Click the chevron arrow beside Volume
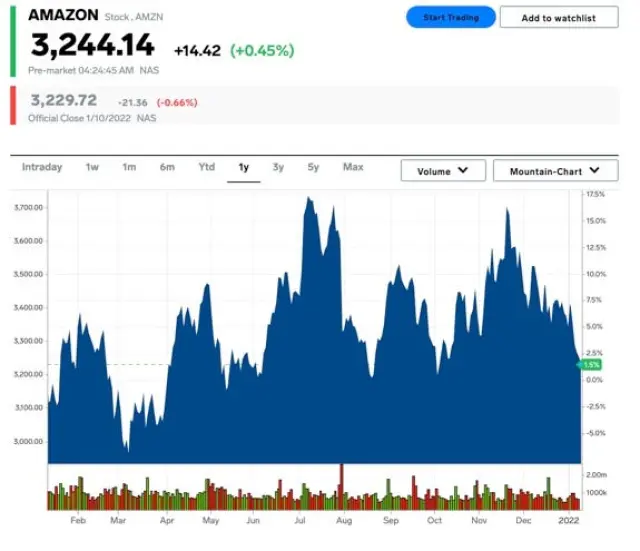The height and width of the screenshot is (551, 640). [x=463, y=171]
